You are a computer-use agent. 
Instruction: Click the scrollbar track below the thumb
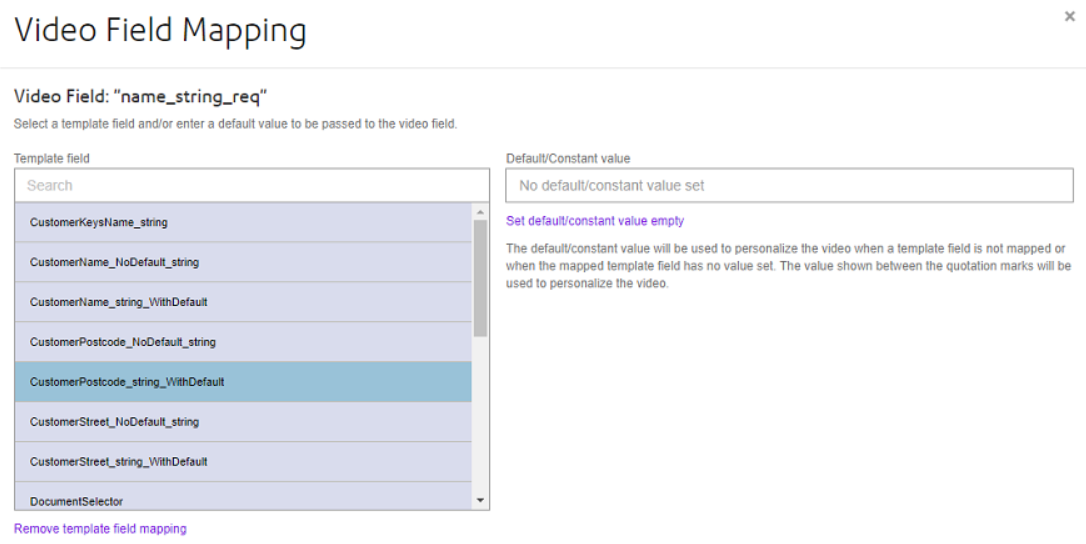coord(481,416)
